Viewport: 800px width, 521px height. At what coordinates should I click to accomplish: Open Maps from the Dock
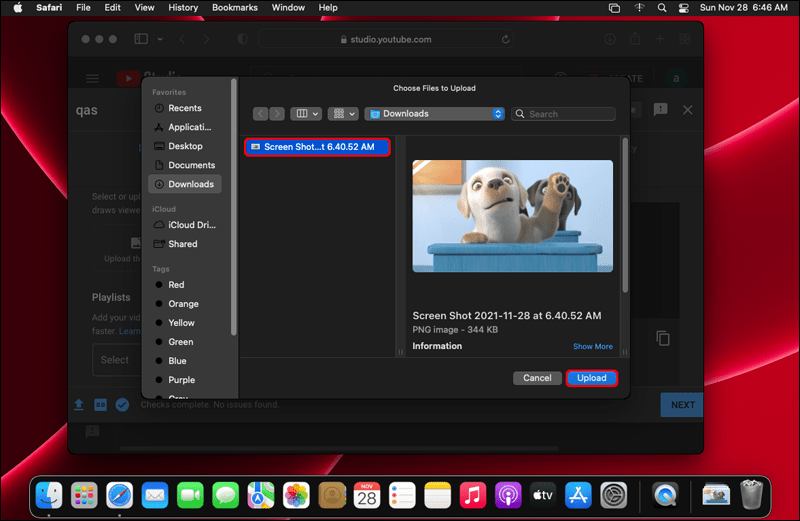(261, 495)
